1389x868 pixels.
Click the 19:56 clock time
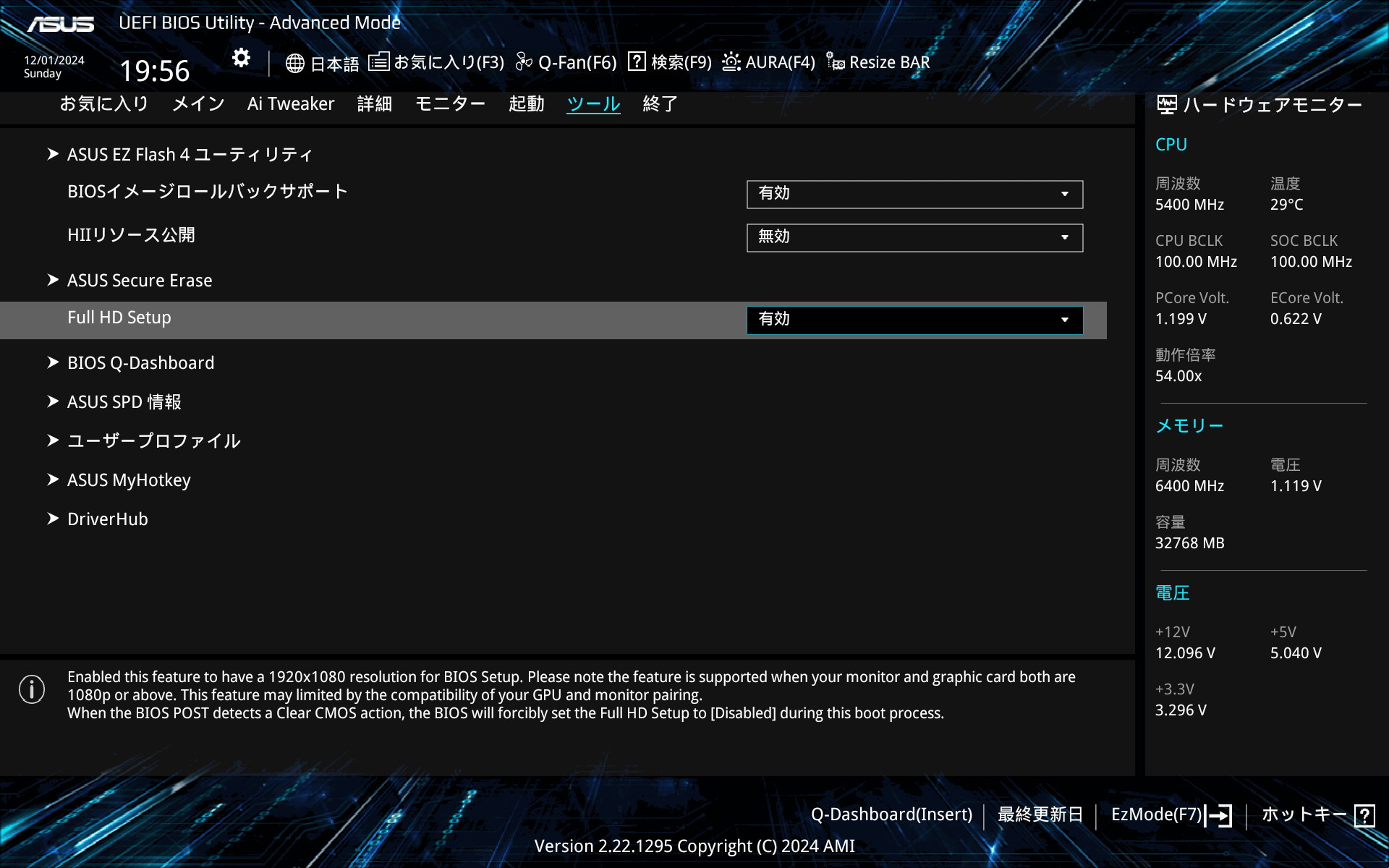point(155,71)
